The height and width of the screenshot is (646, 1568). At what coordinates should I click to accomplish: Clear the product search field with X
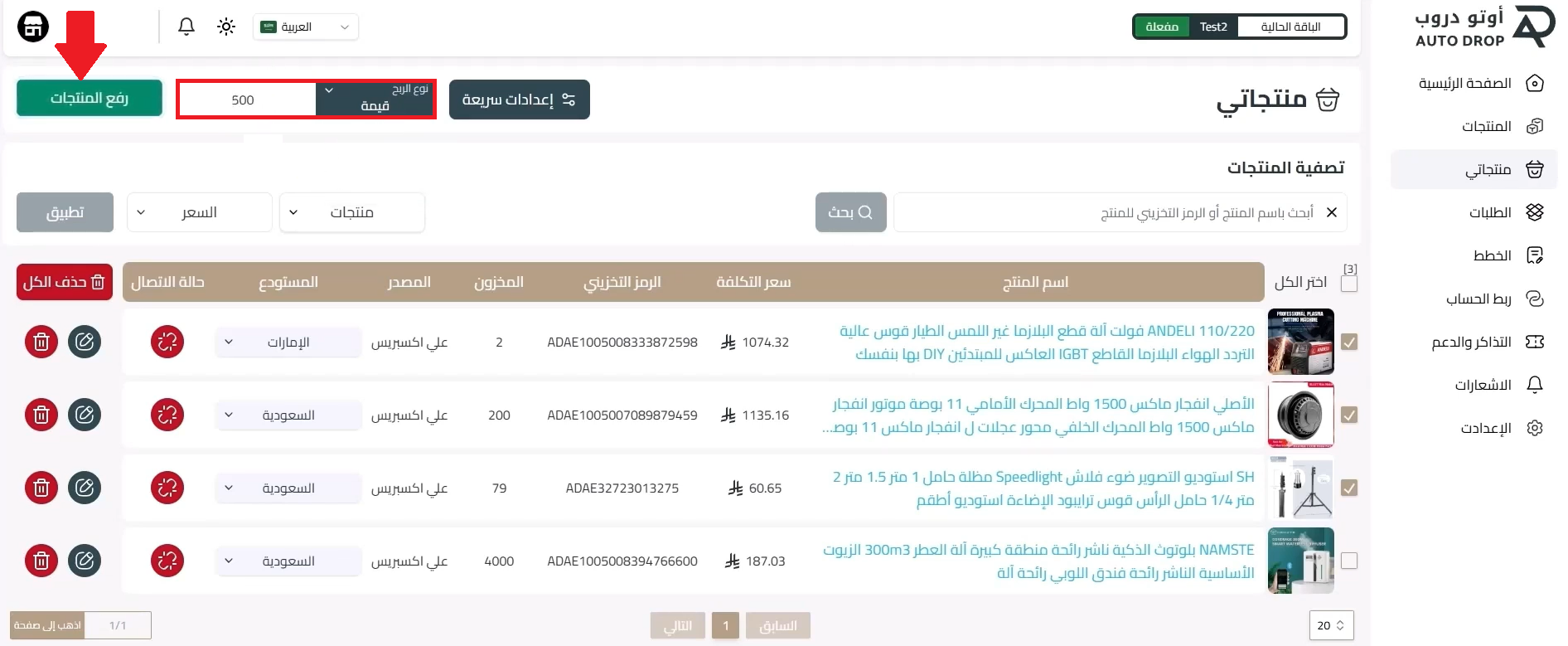(1331, 212)
